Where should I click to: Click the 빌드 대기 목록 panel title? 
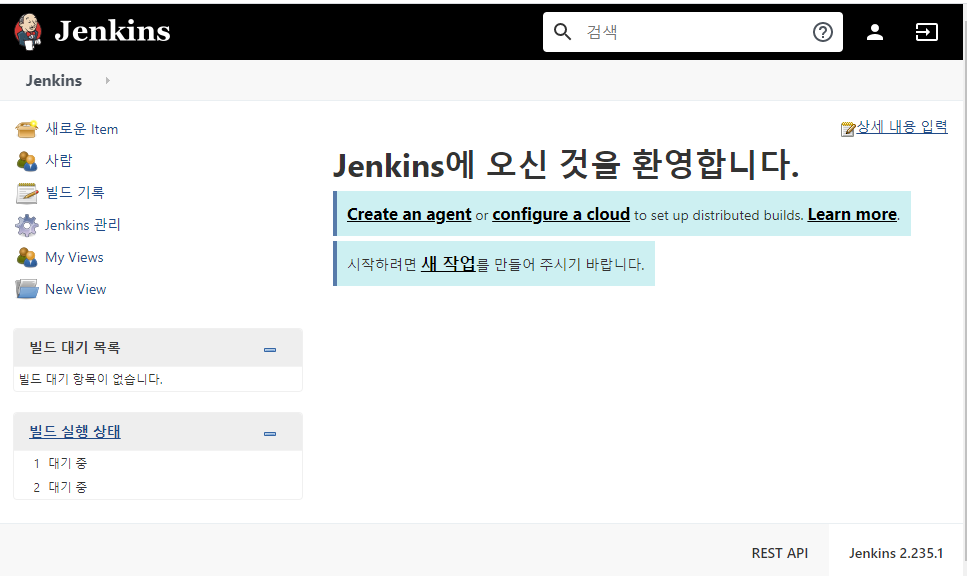click(75, 347)
